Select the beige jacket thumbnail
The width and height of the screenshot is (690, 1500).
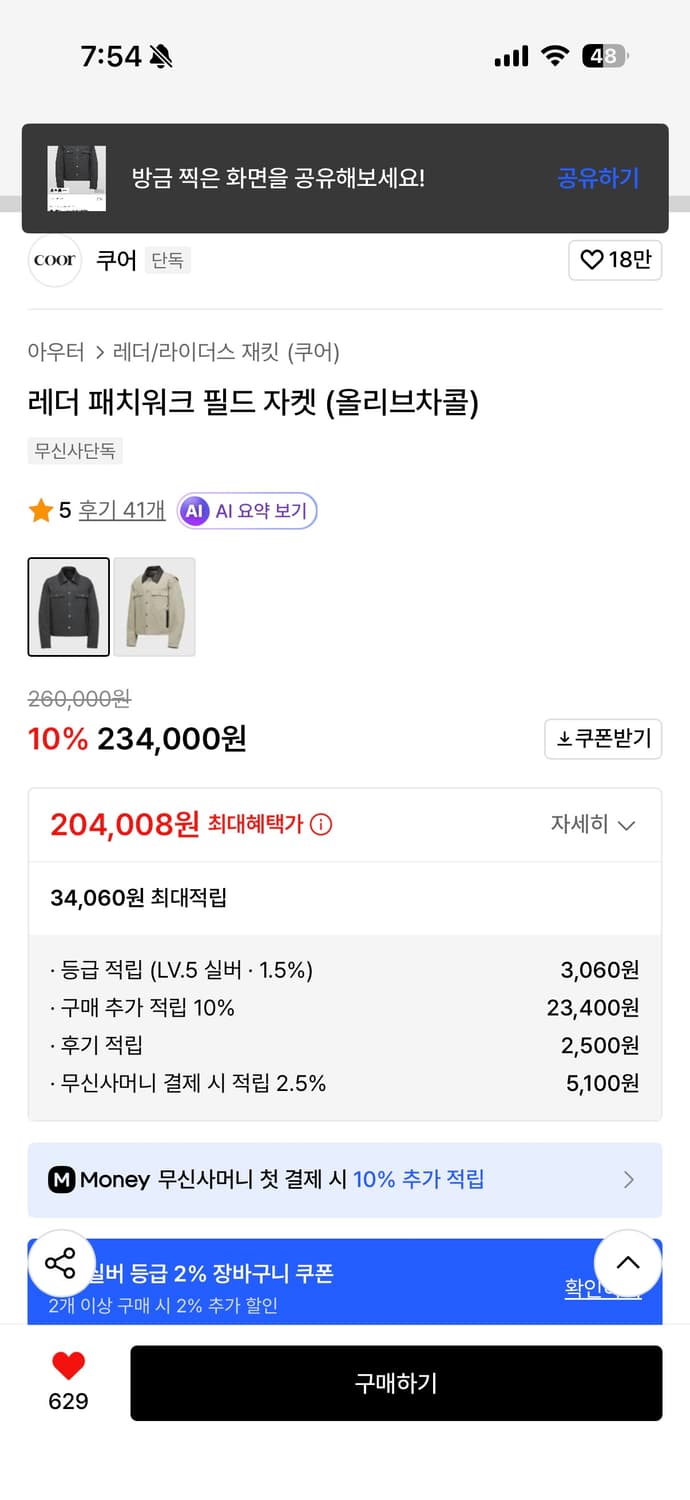click(x=153, y=607)
